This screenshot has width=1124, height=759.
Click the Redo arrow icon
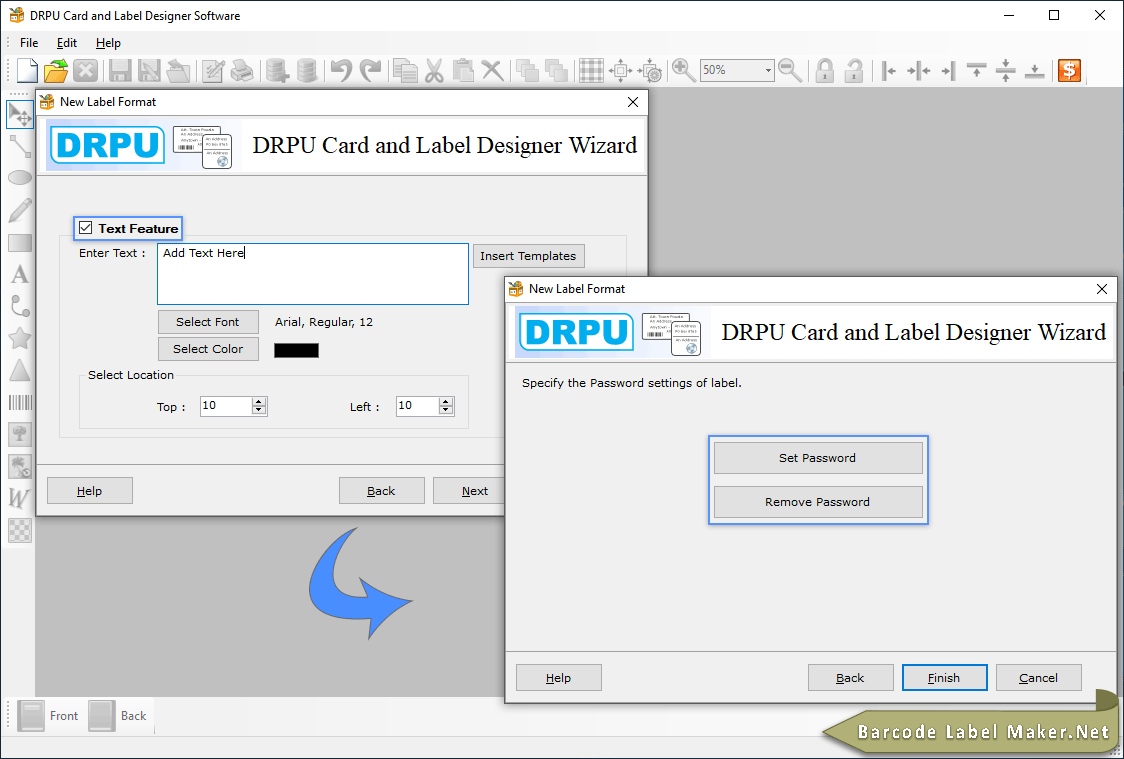[371, 70]
